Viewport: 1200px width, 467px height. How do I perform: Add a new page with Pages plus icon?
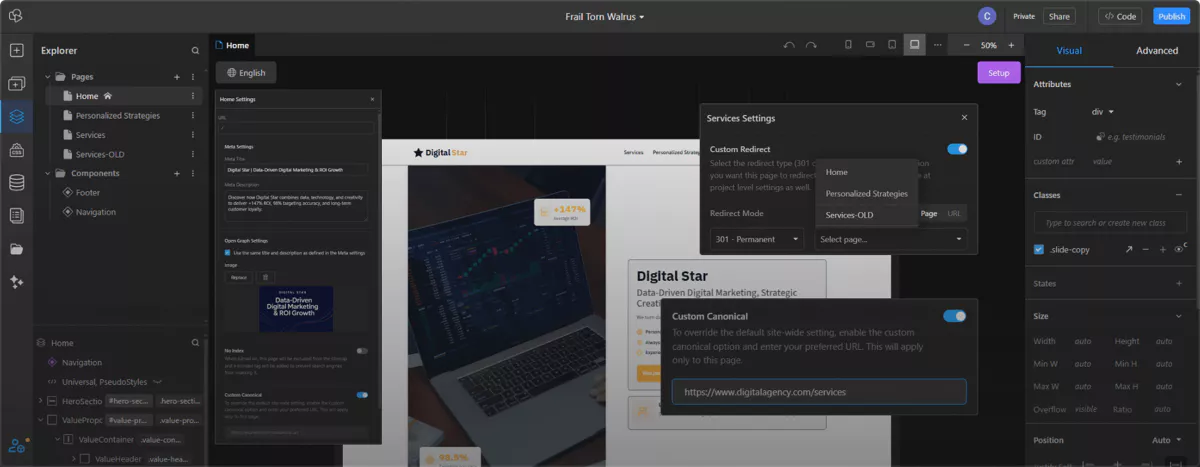(x=177, y=77)
